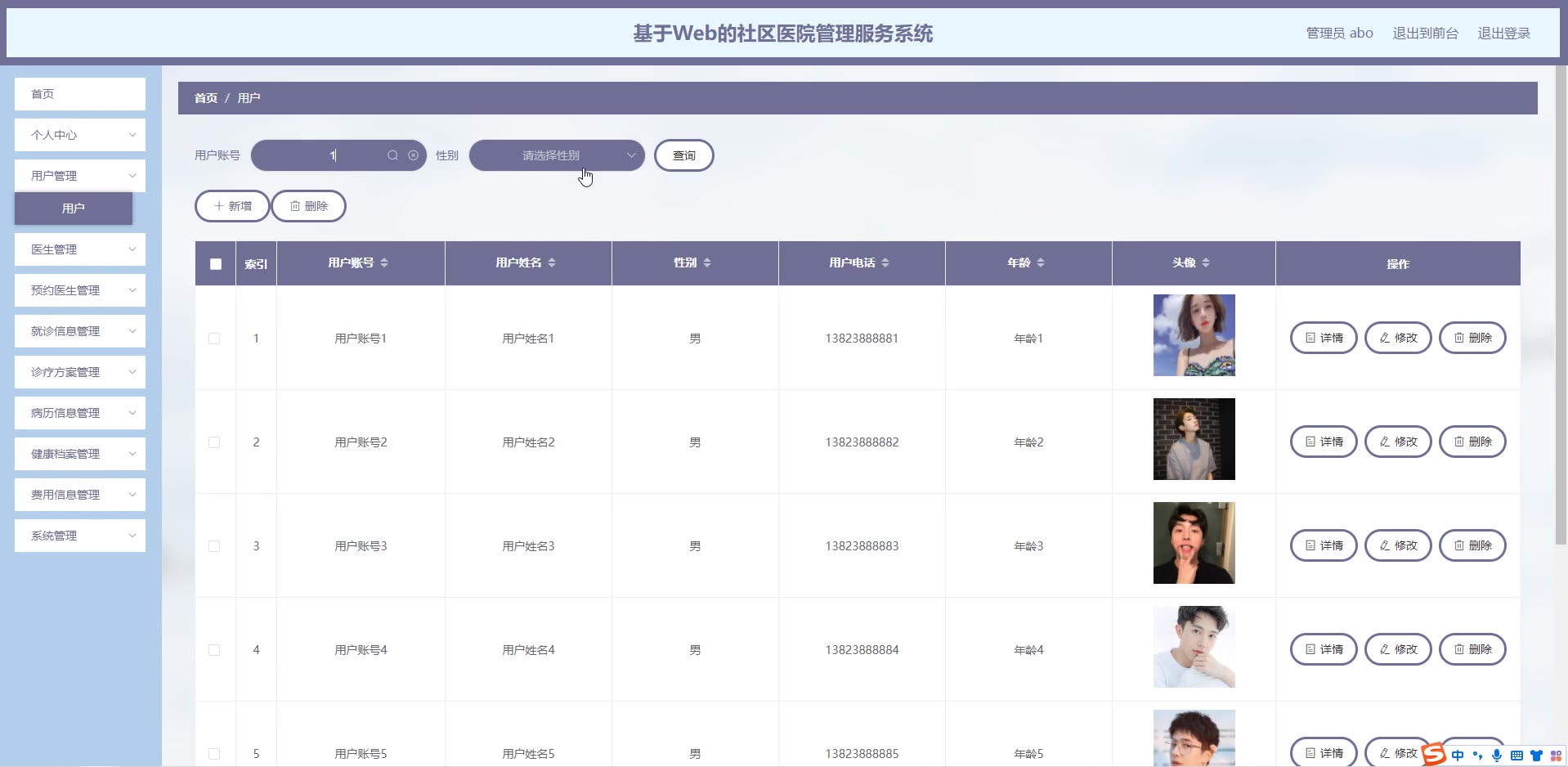Click 修改 for row 用户账号2
1568x767 pixels.
coord(1398,442)
